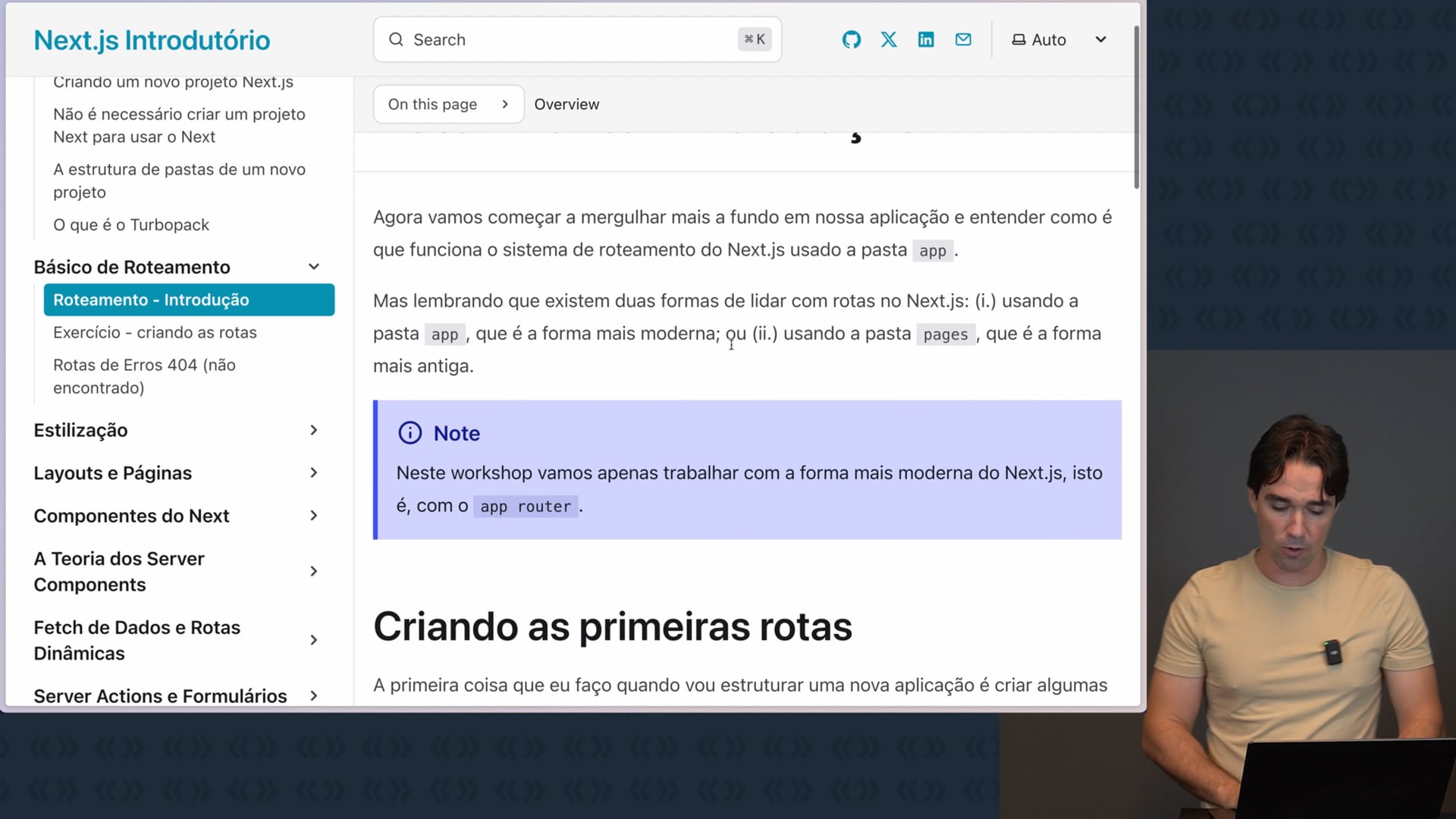1456x819 pixels.
Task: Select Roteamento - Introdução page
Action: tap(189, 300)
